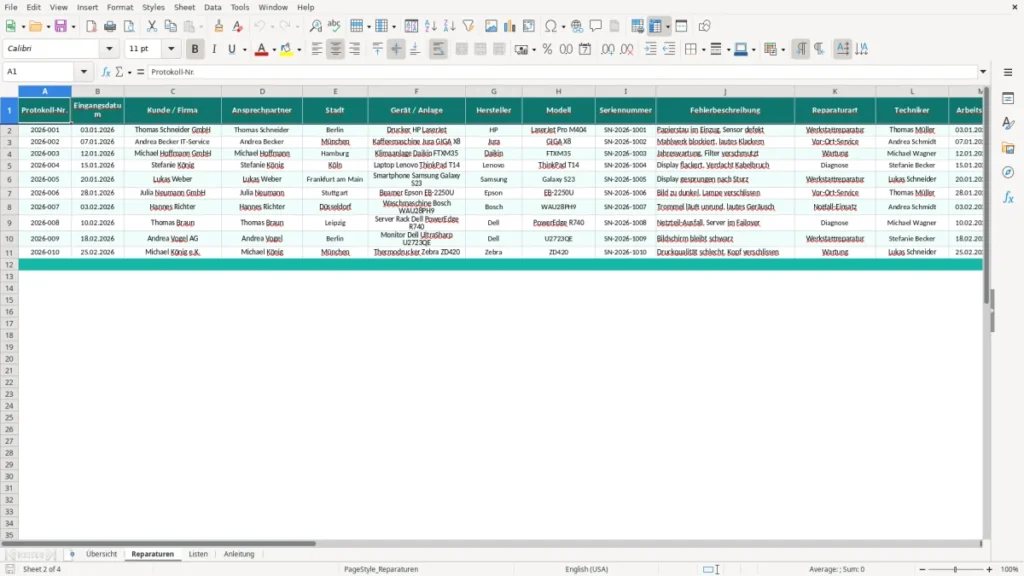Click the Copy icon

click(170, 26)
